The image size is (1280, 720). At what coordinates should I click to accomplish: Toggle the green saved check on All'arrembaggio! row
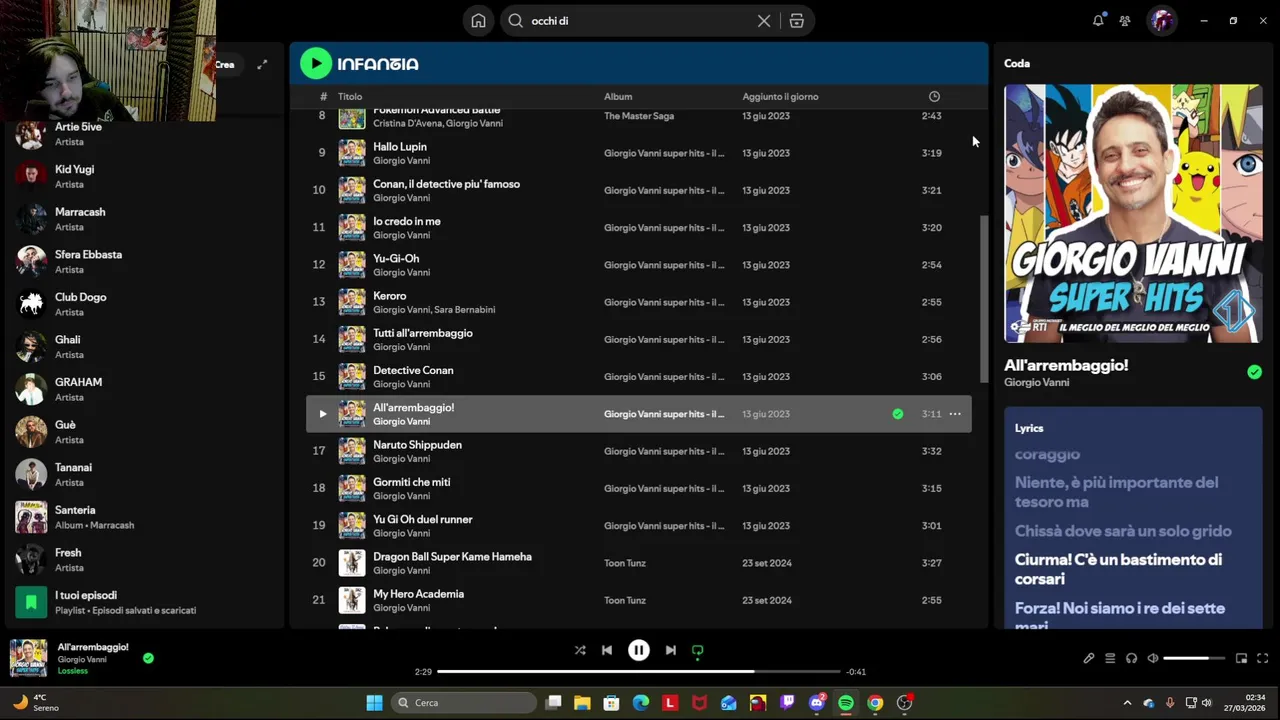[897, 414]
